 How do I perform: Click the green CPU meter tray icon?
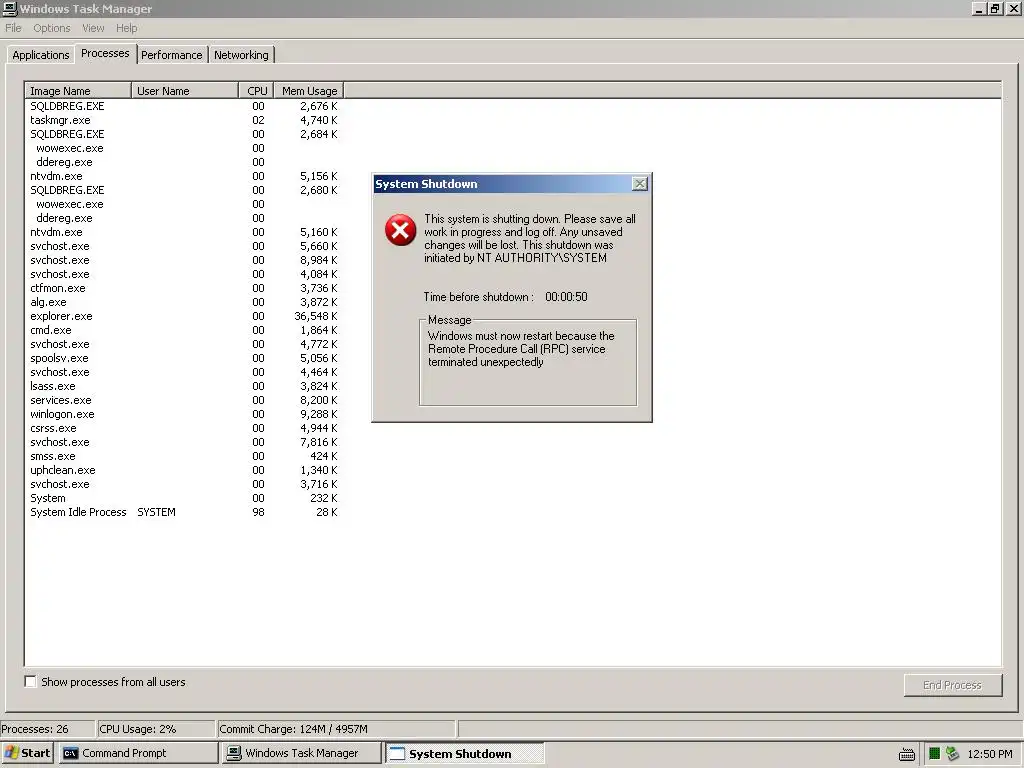click(935, 753)
